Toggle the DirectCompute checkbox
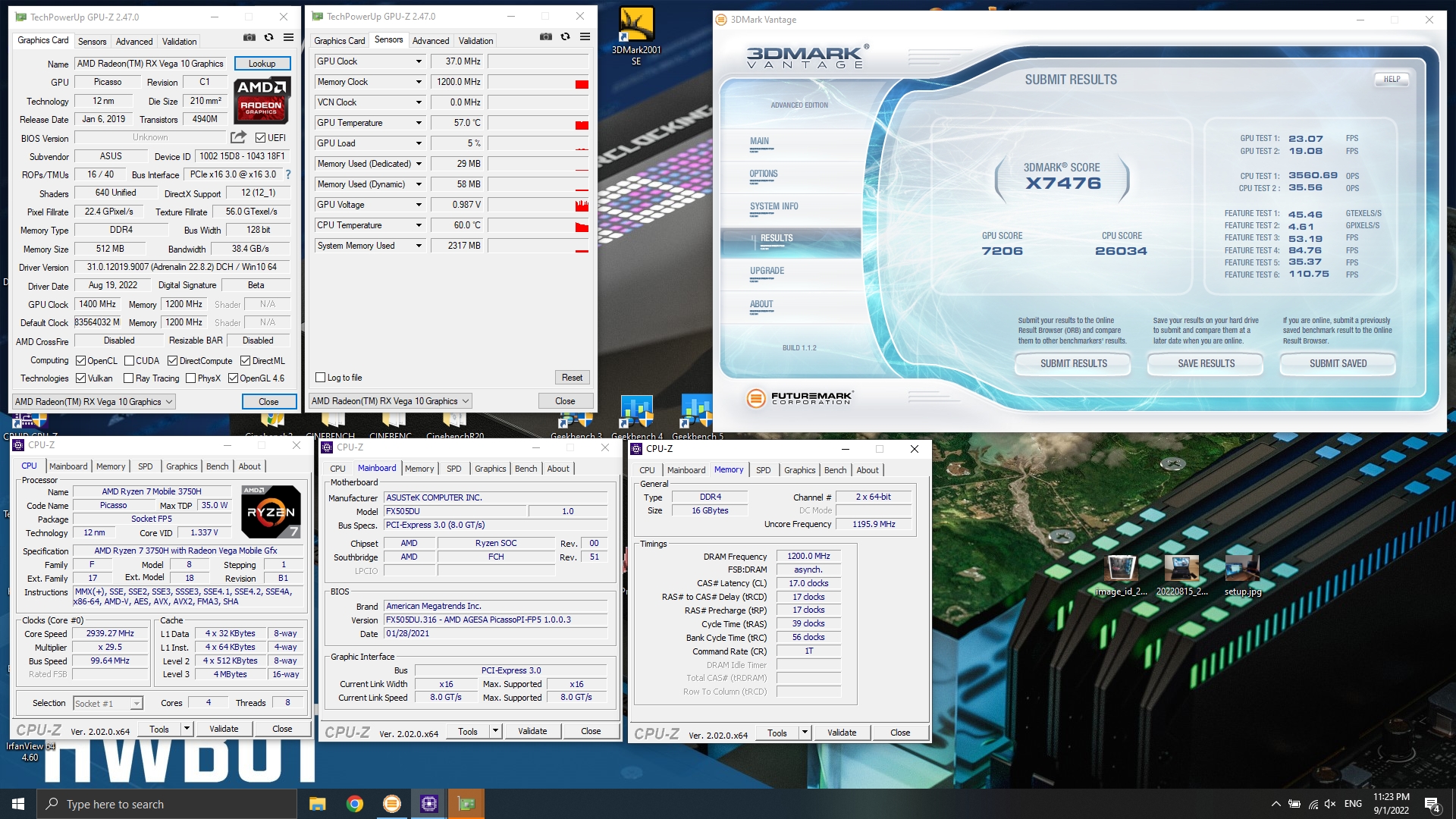This screenshot has height=819, width=1456. click(172, 361)
